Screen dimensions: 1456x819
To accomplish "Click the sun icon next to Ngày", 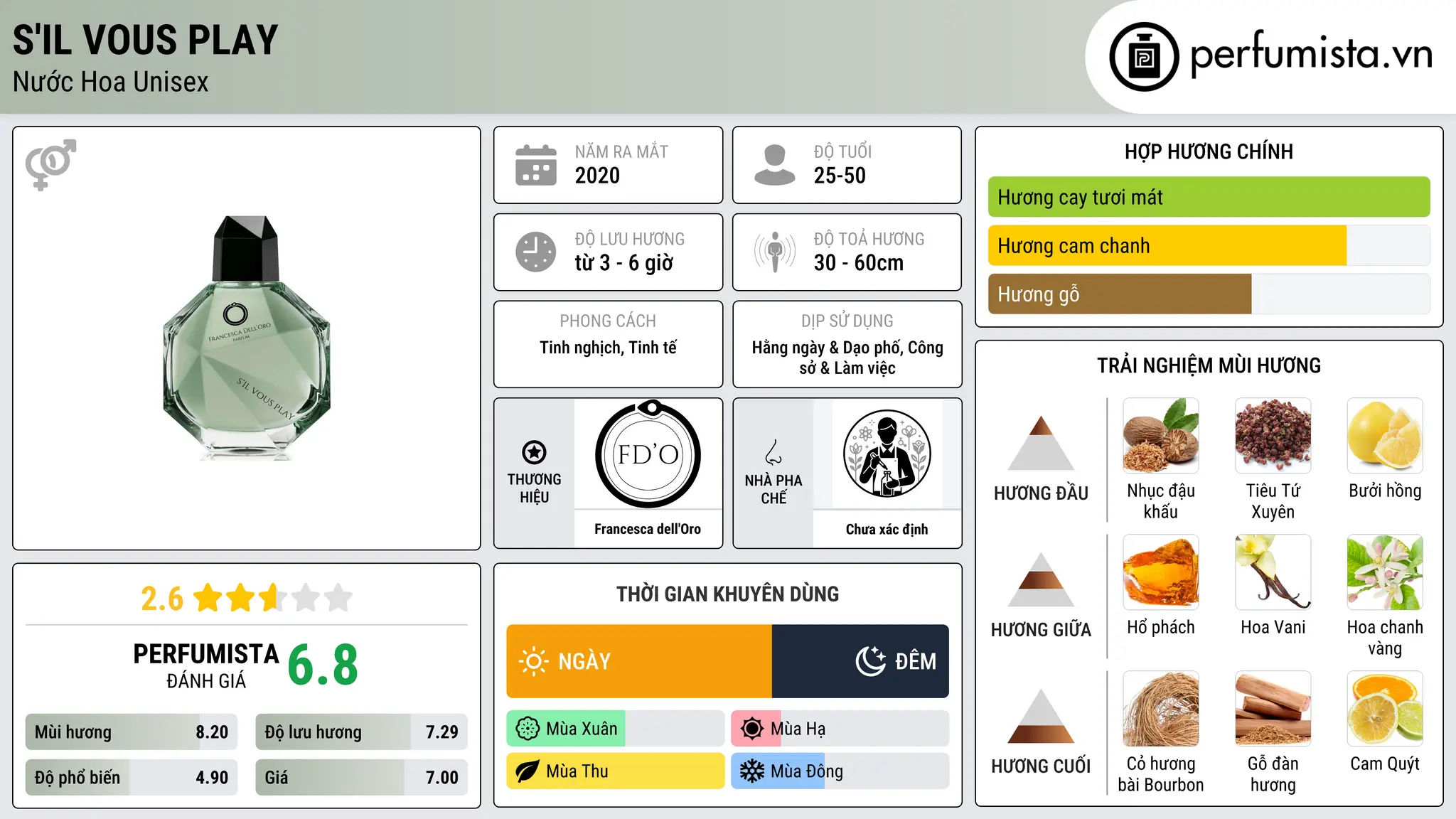I will point(533,661).
